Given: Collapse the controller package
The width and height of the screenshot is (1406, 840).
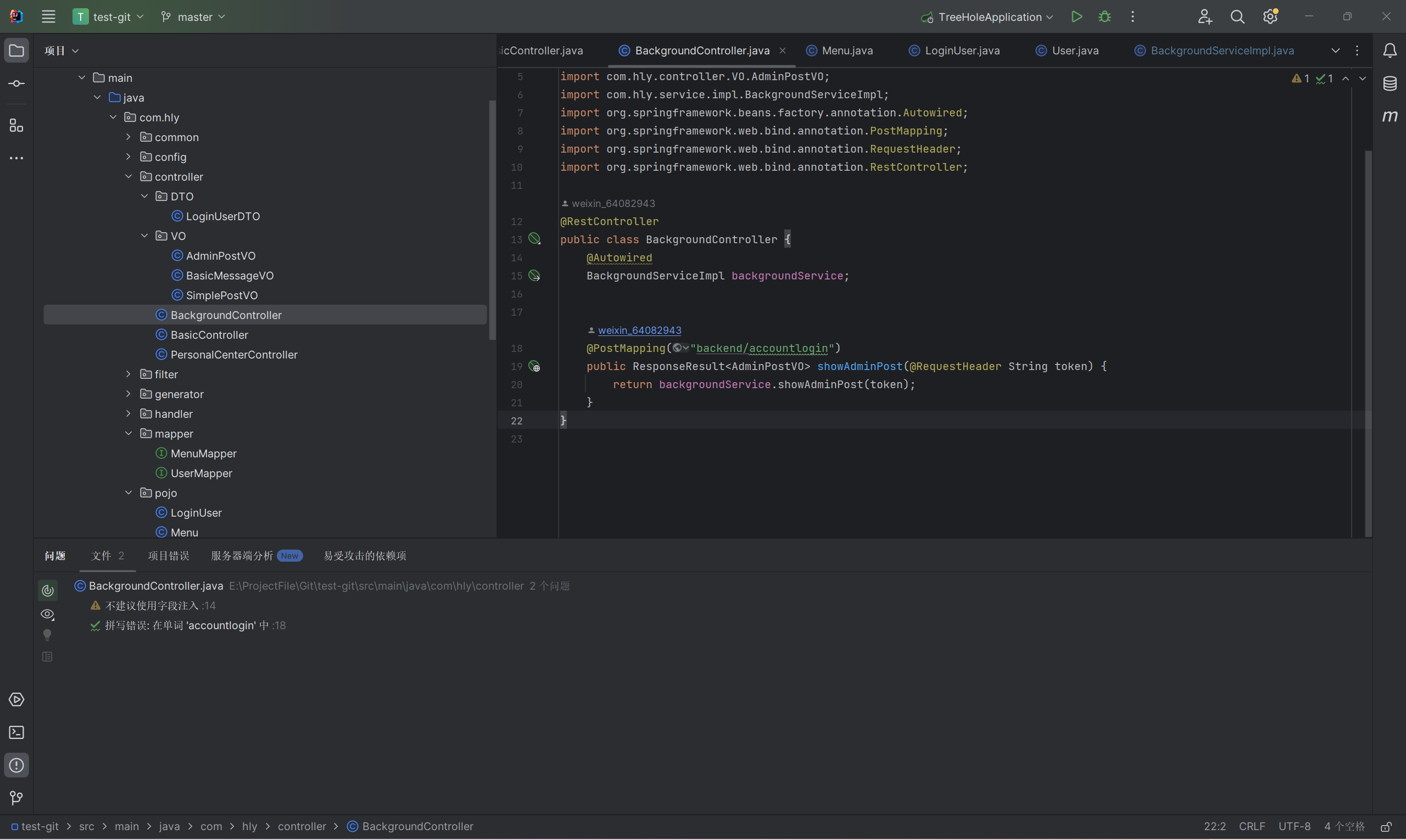Looking at the screenshot, I should pos(129,177).
